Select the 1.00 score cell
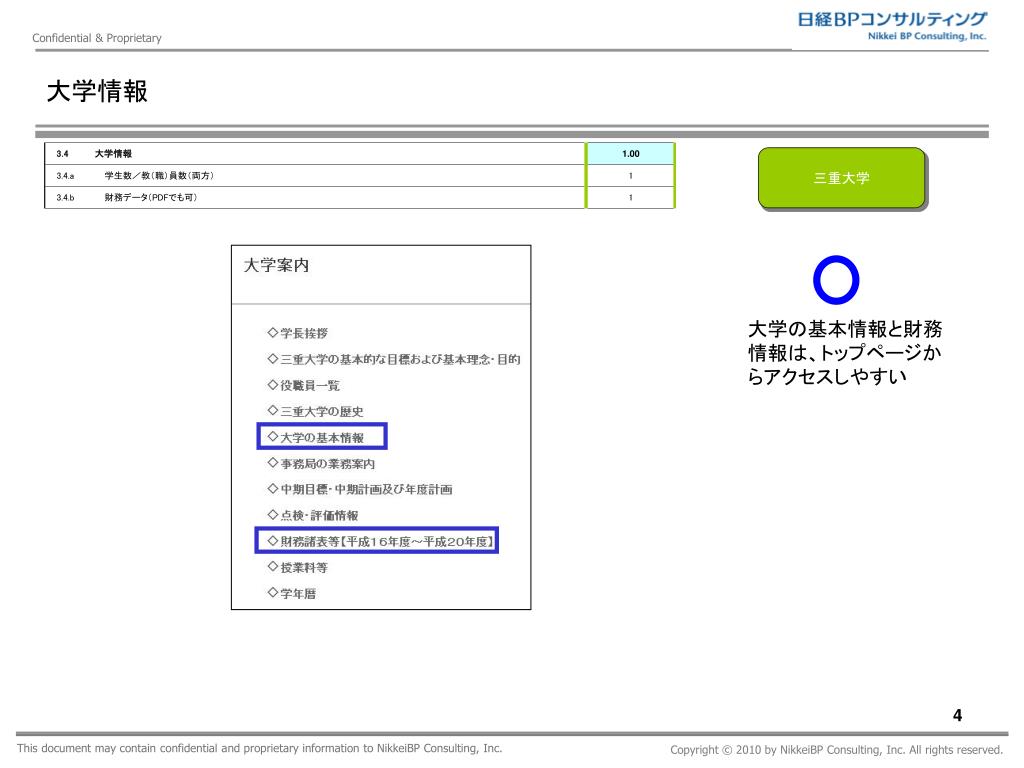 (631, 153)
